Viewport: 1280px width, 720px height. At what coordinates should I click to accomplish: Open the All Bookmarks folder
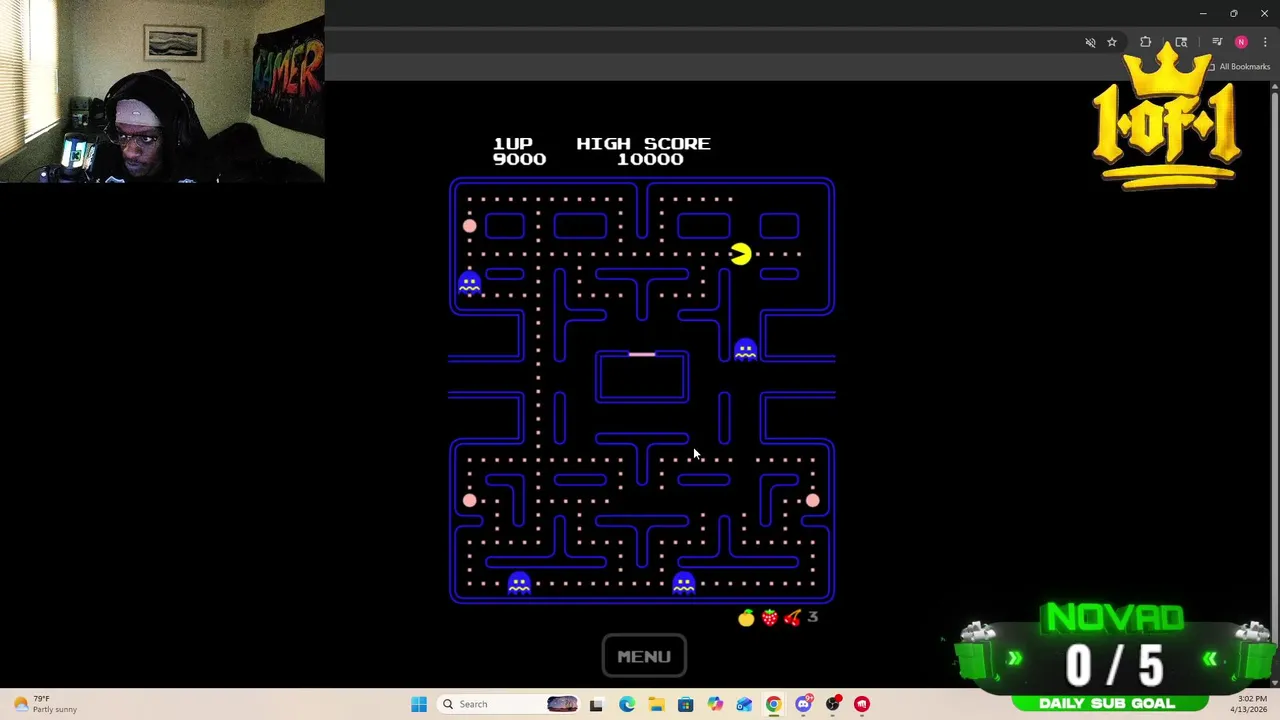pos(1238,67)
